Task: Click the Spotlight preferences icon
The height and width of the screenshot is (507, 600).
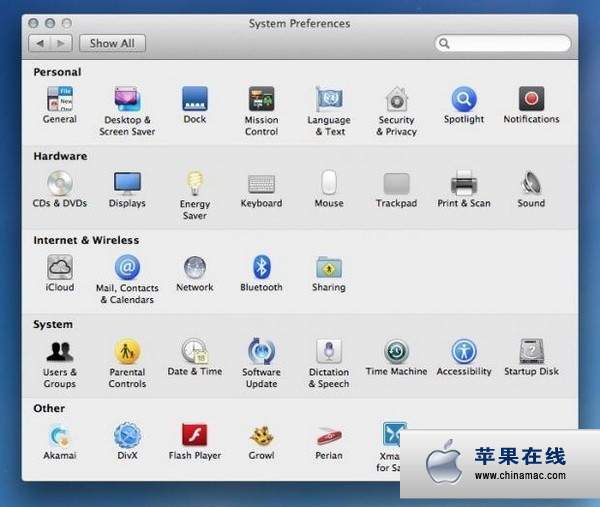Action: (x=463, y=100)
